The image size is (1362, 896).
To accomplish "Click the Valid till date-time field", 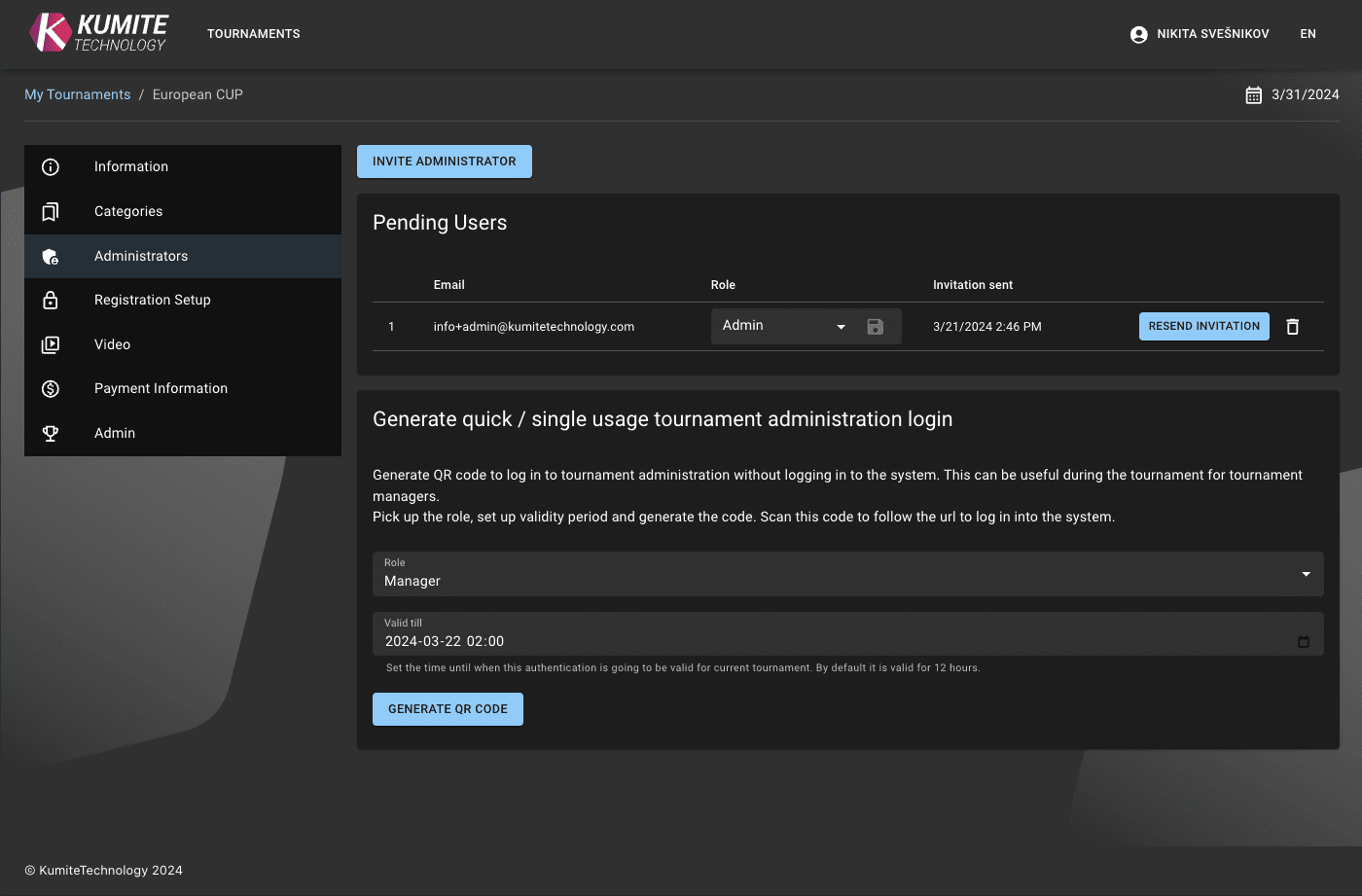I will pyautogui.click(x=827, y=641).
